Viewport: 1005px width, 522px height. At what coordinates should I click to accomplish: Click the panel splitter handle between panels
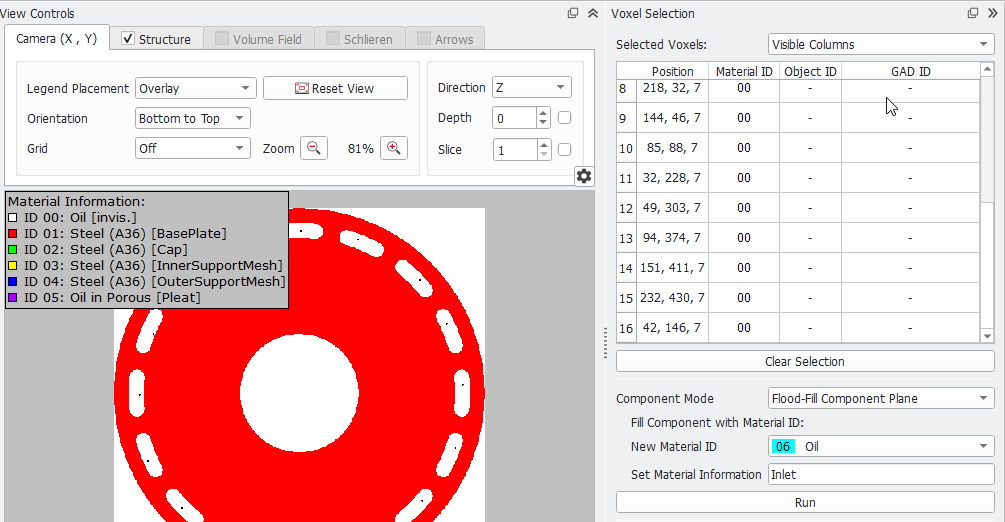point(605,343)
